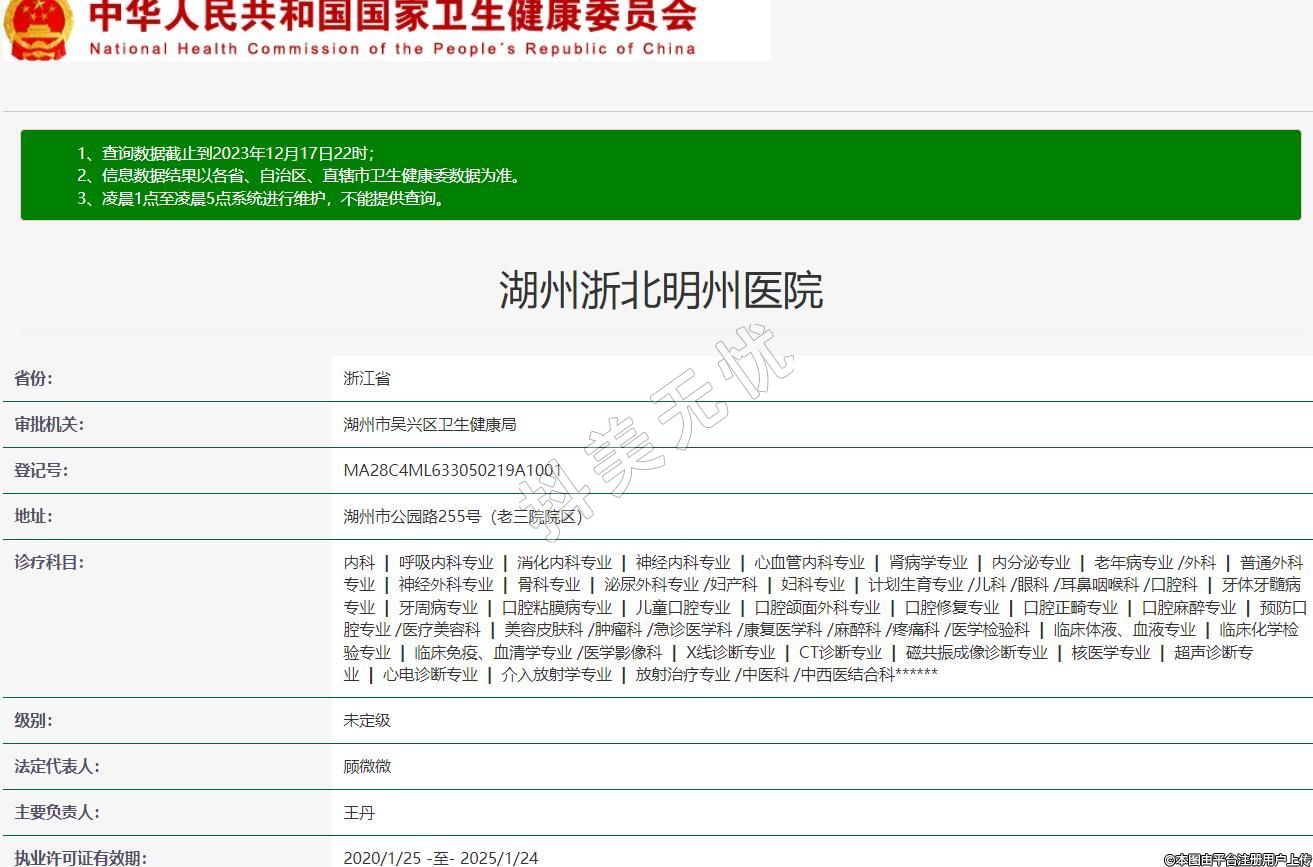The height and width of the screenshot is (867, 1313).
Task: Click the data cutoff date notice line
Action: 226,153
